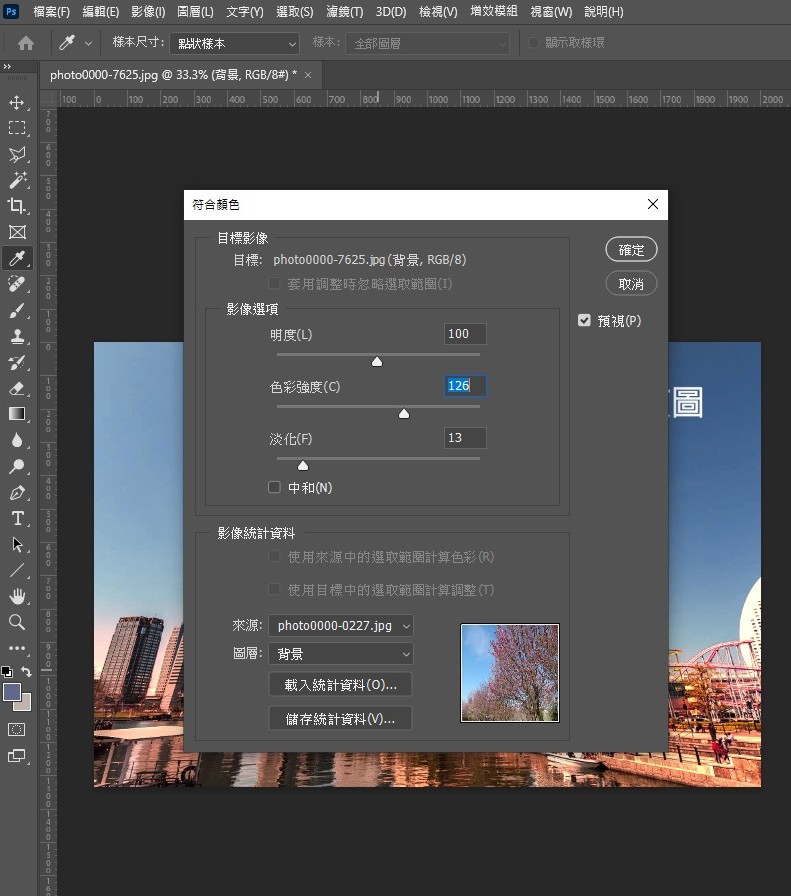Click the 載入統計資料 button
Screen dimensions: 791x896
pyautogui.click(x=341, y=685)
